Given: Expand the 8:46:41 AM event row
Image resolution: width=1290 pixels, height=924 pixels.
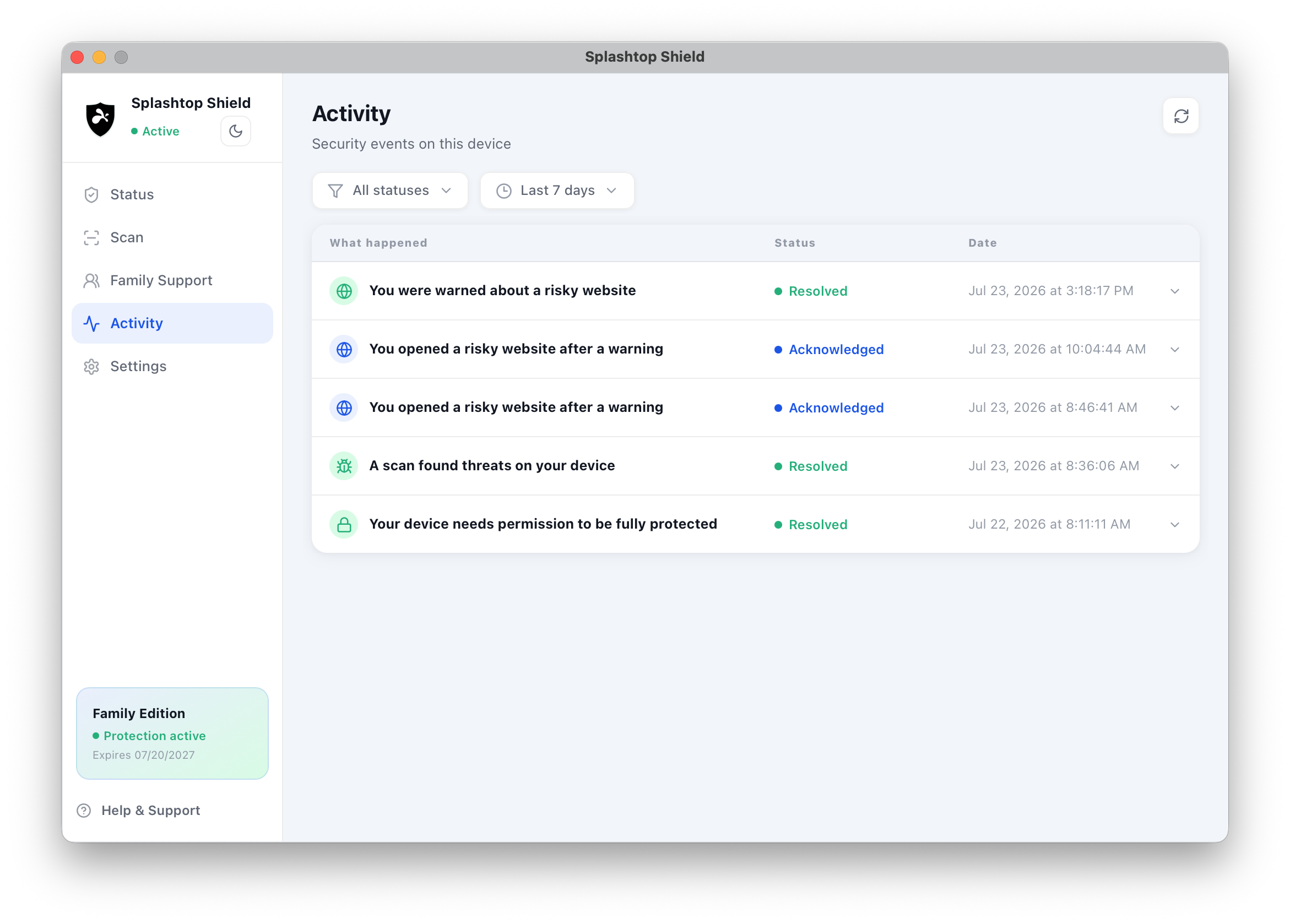Looking at the screenshot, I should (x=1174, y=407).
